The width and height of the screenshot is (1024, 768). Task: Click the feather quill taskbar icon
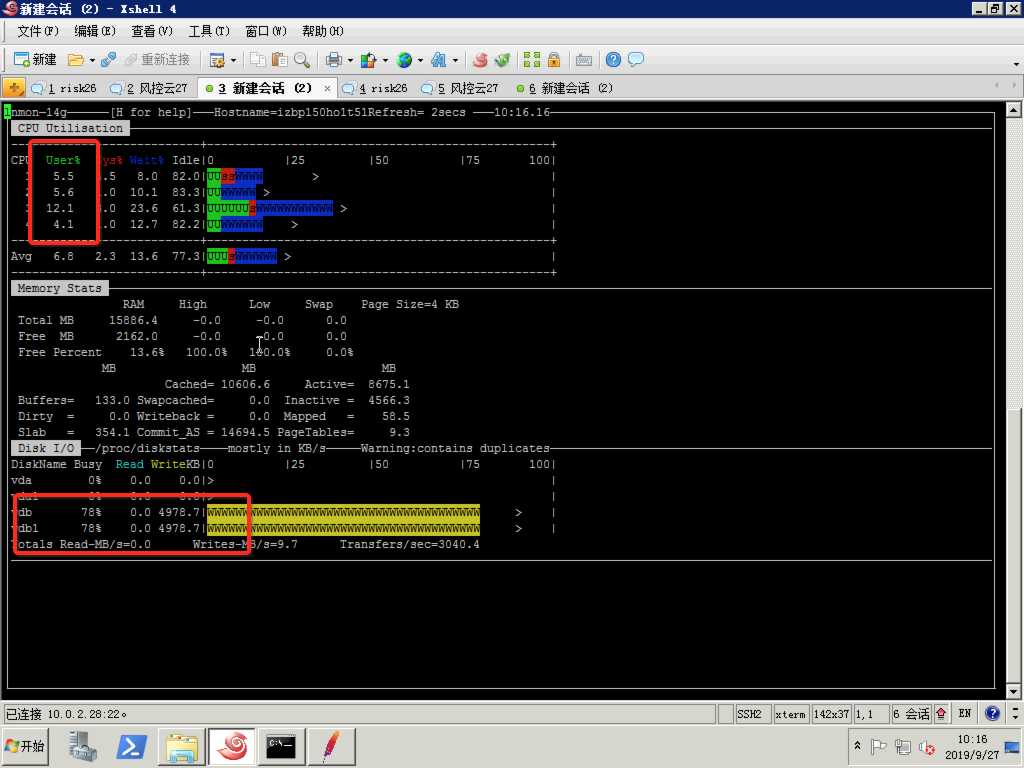click(x=332, y=746)
